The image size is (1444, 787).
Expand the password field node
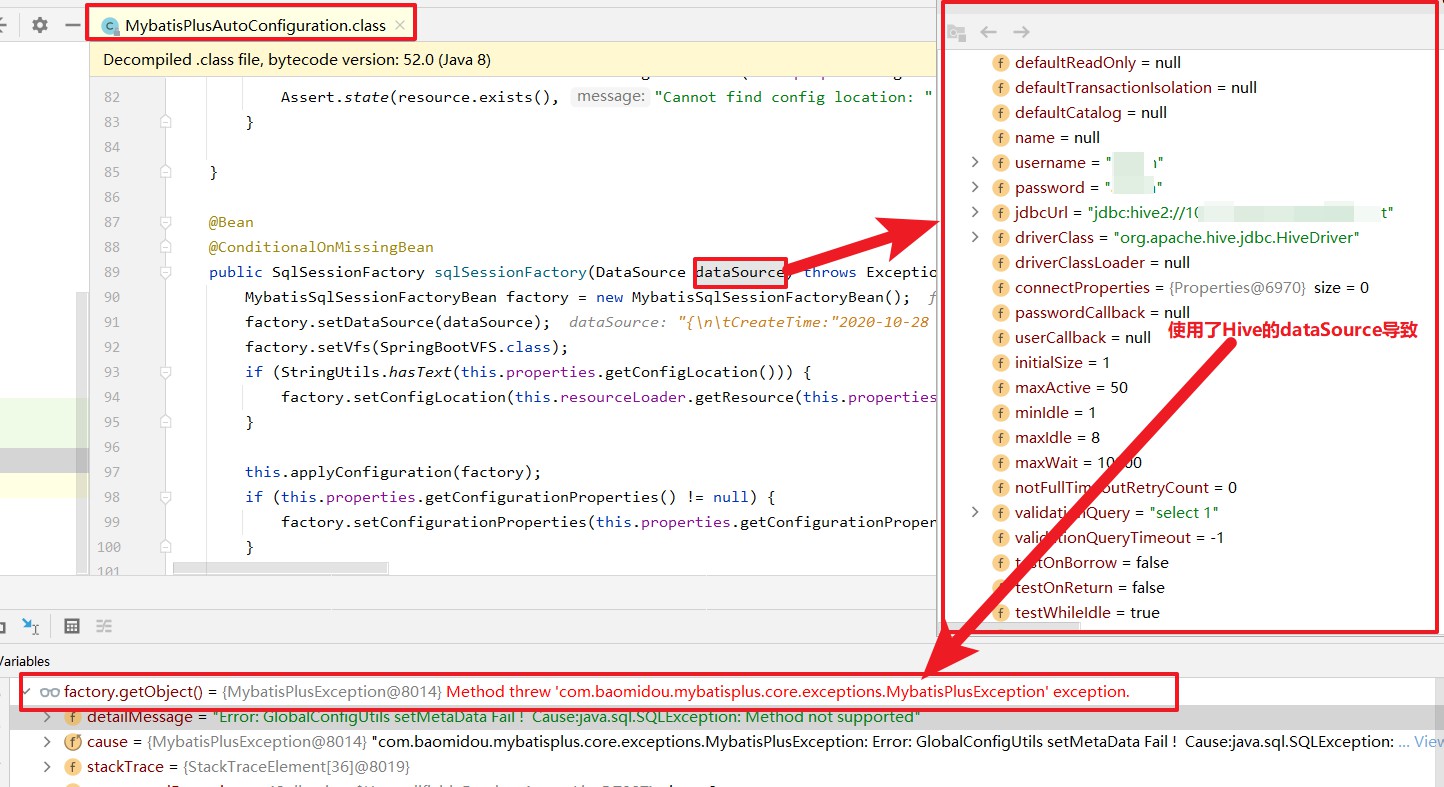[x=976, y=187]
